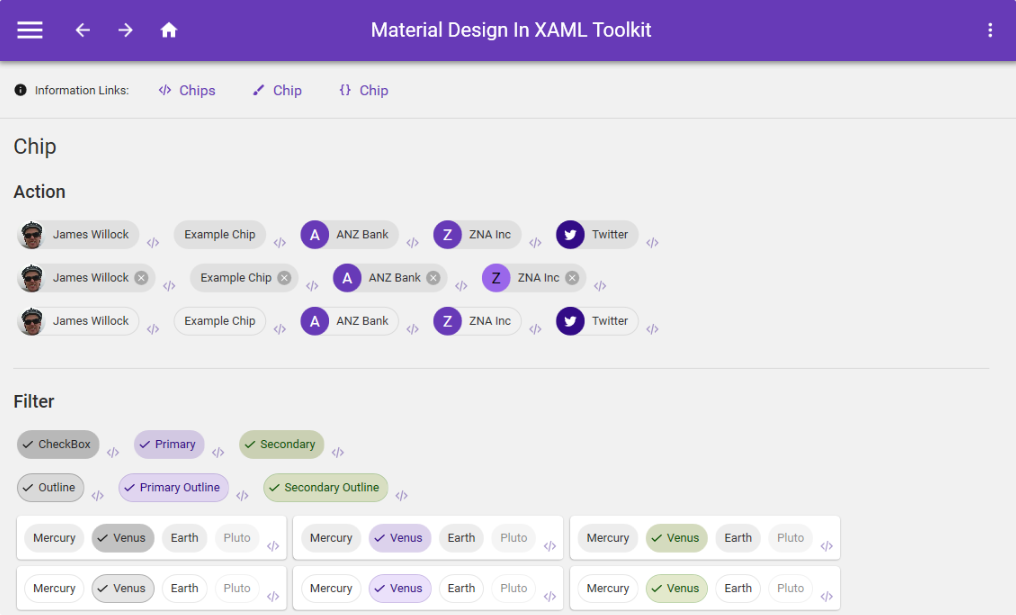
Task: Remove the deletable James Willock chip
Action: [141, 278]
